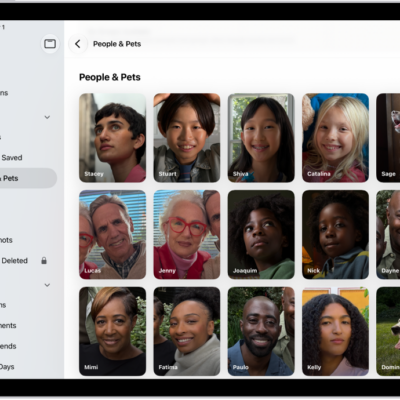The width and height of the screenshot is (400, 400).
Task: Click the lock icon beside Deleted
Action: pyautogui.click(x=44, y=261)
